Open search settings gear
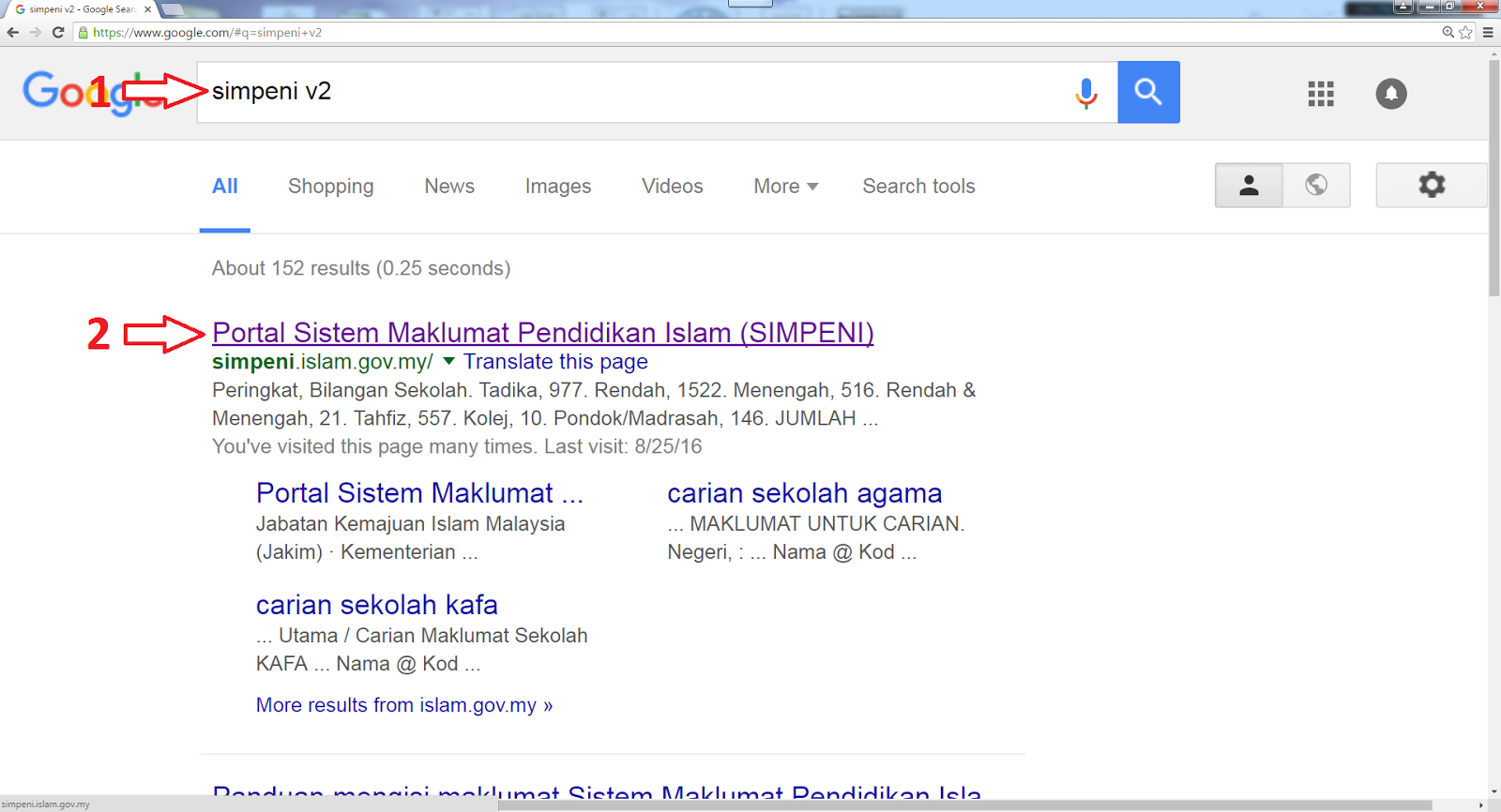The height and width of the screenshot is (812, 1501). click(x=1432, y=185)
